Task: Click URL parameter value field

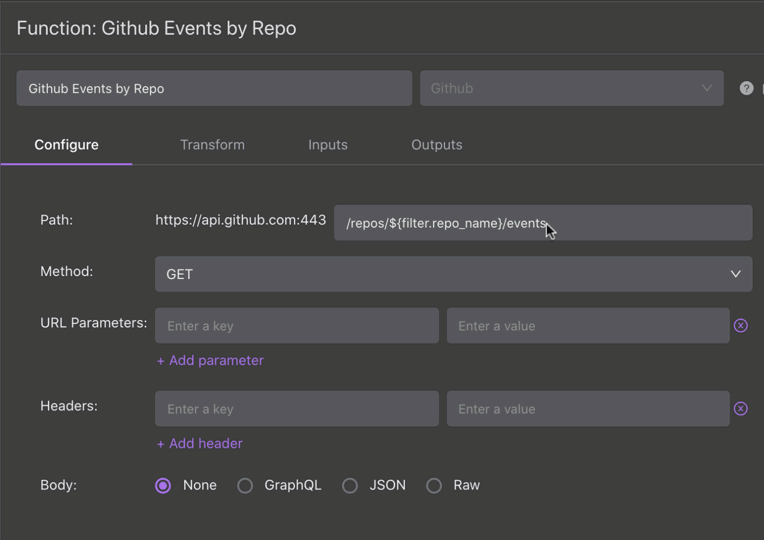Action: (588, 326)
